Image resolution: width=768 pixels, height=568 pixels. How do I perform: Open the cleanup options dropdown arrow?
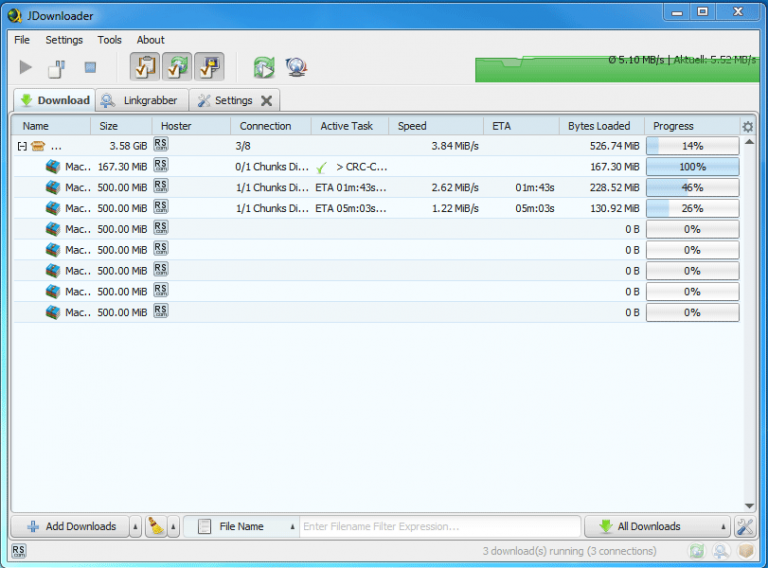pyautogui.click(x=173, y=527)
